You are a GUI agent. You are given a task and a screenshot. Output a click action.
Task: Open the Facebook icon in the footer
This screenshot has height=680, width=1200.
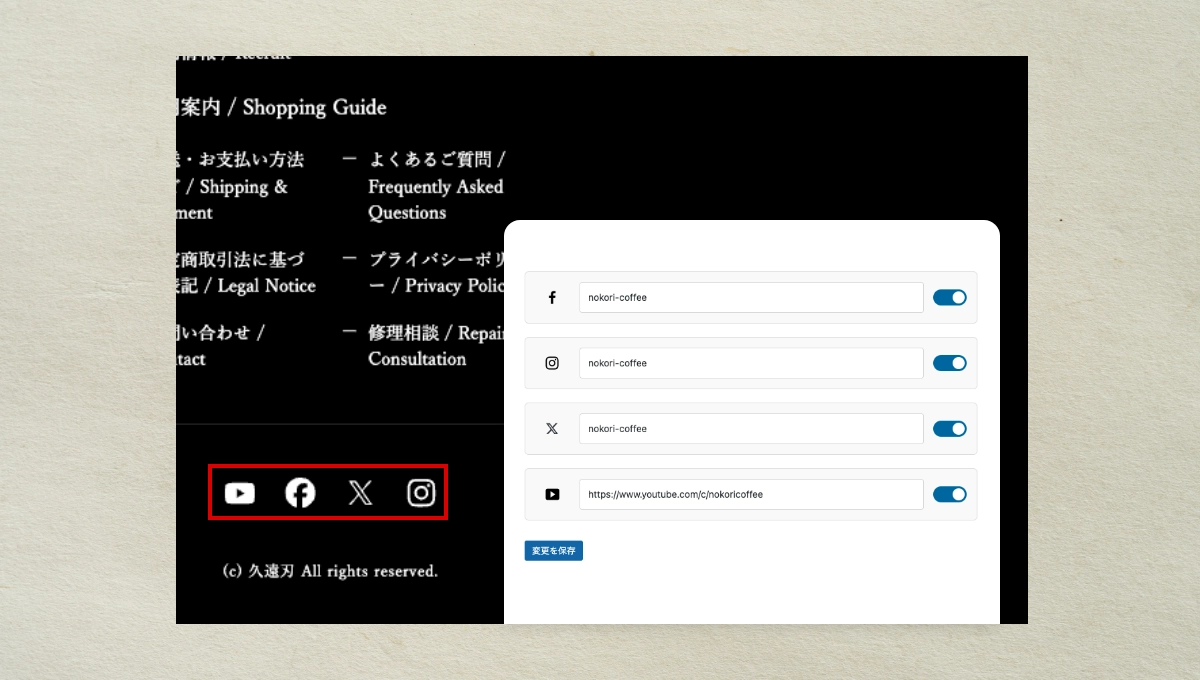point(300,493)
